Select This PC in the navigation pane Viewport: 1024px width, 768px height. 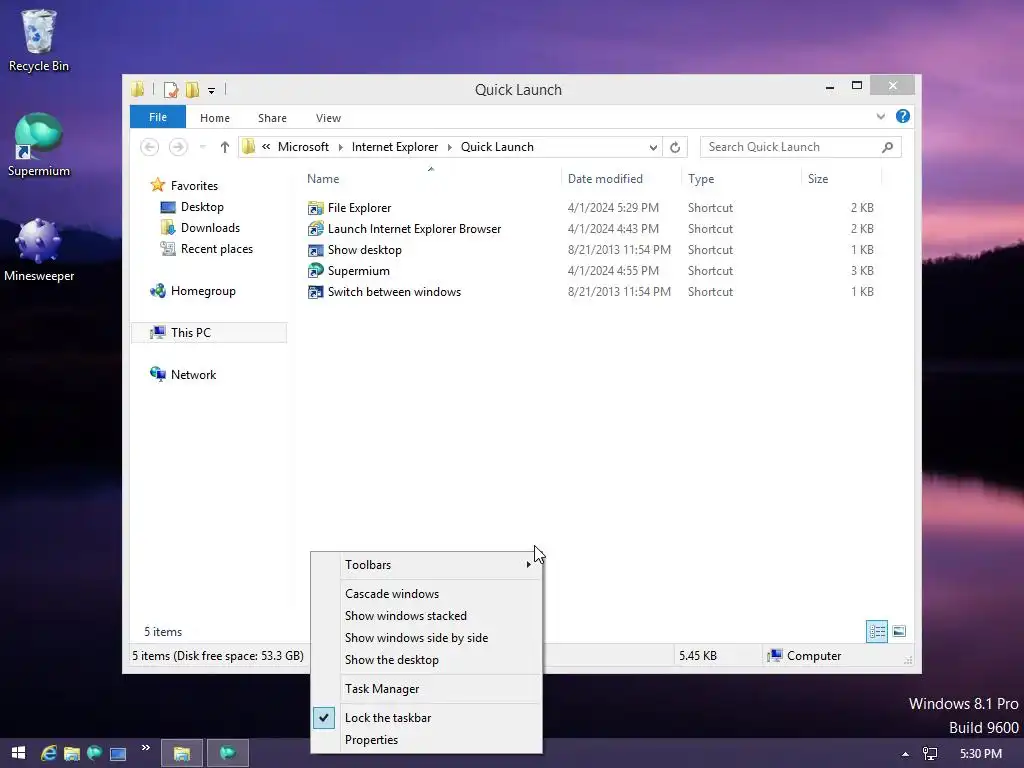pos(209,332)
